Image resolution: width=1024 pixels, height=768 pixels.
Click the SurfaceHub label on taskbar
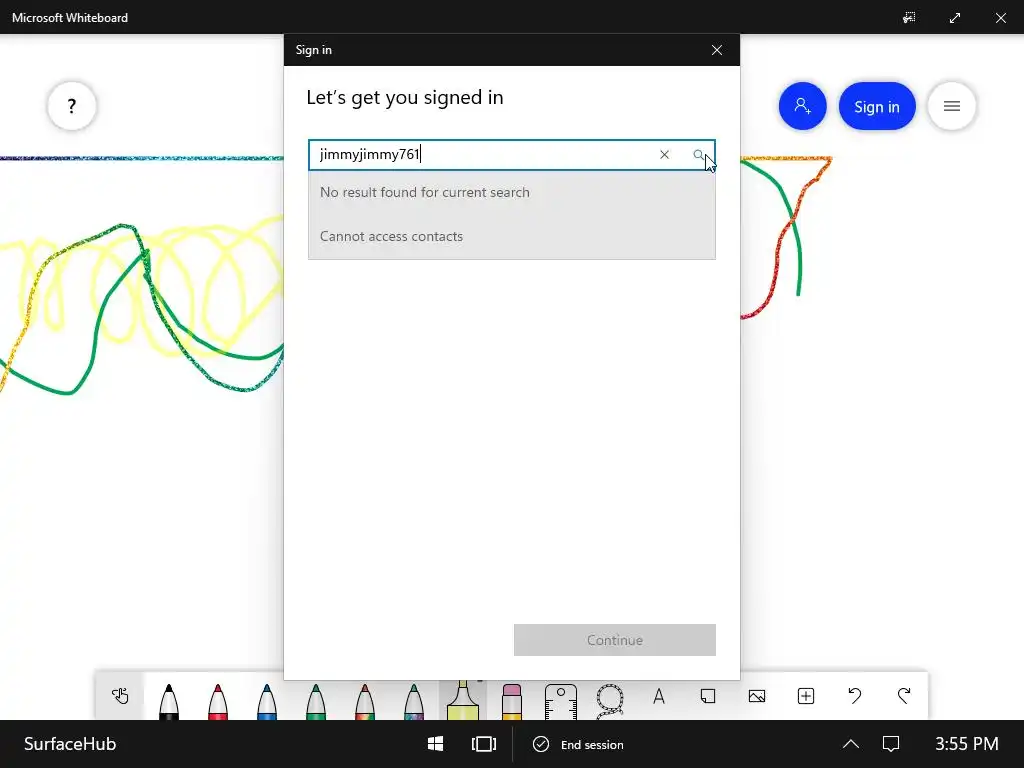pyautogui.click(x=70, y=744)
